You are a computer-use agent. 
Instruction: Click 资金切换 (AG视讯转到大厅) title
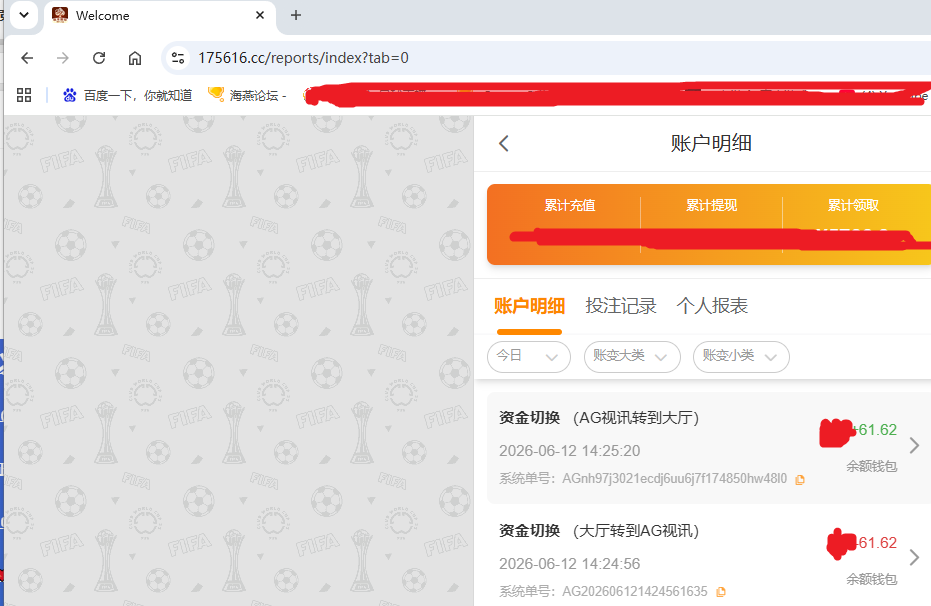pyautogui.click(x=599, y=418)
